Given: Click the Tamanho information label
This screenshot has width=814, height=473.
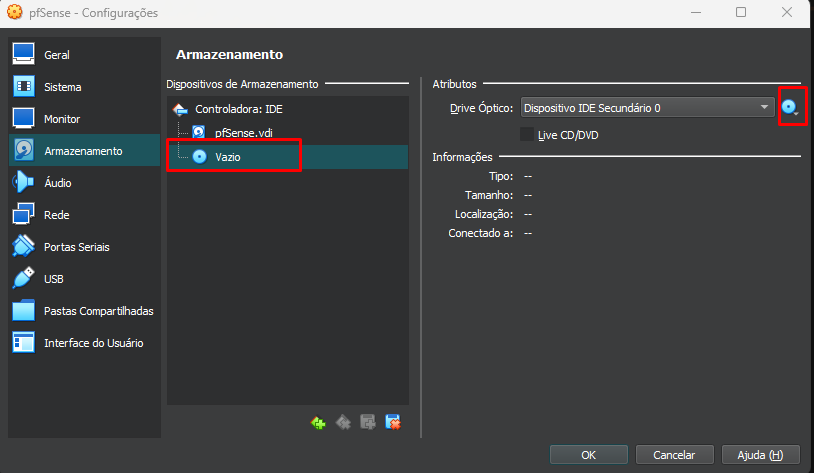Looking at the screenshot, I should (x=489, y=195).
